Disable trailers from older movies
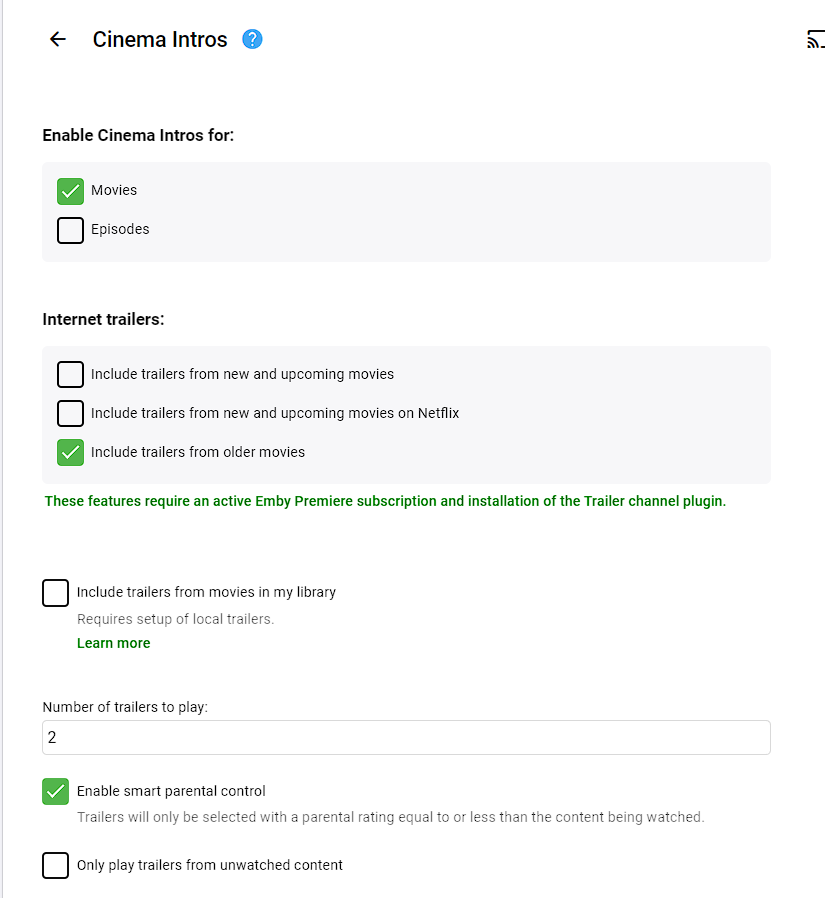Viewport: 825px width, 898px height. [x=70, y=452]
